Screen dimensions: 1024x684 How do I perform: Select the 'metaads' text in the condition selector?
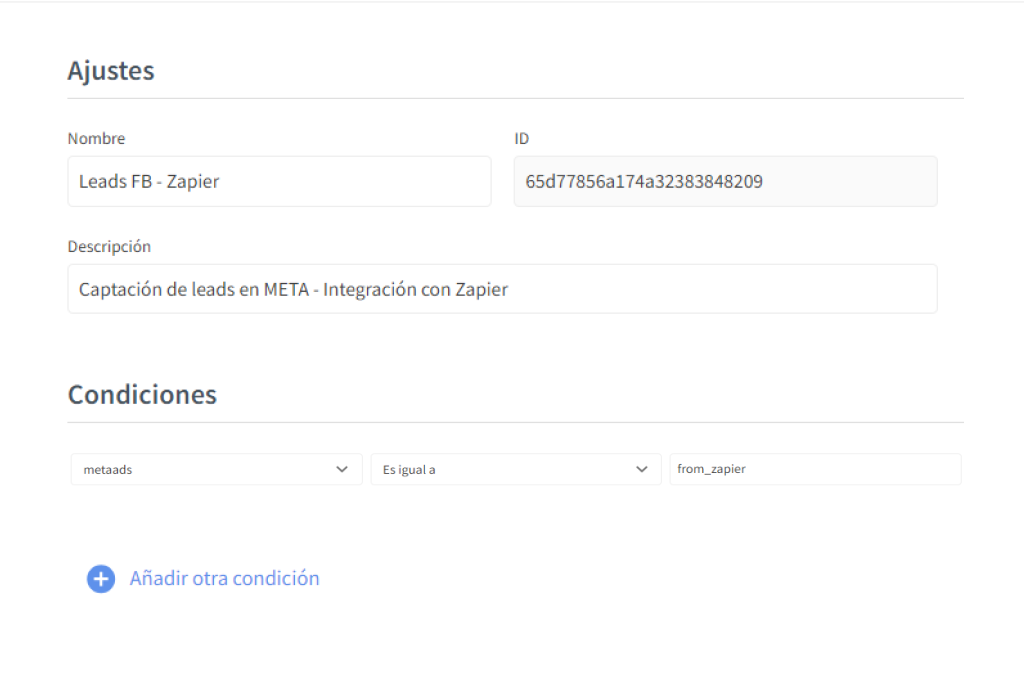coord(108,469)
